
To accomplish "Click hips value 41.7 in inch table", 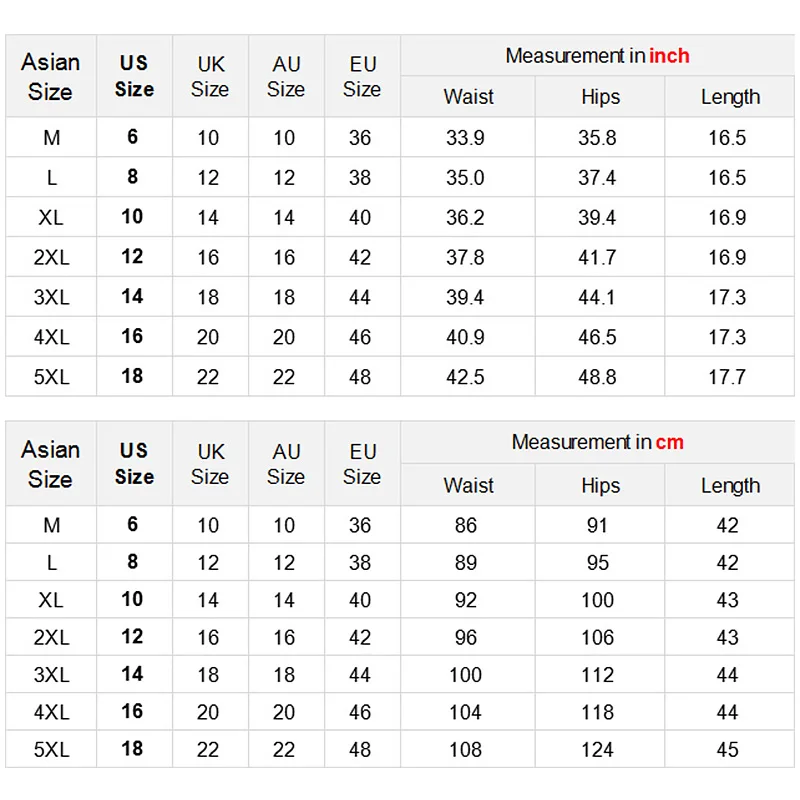I will (597, 257).
